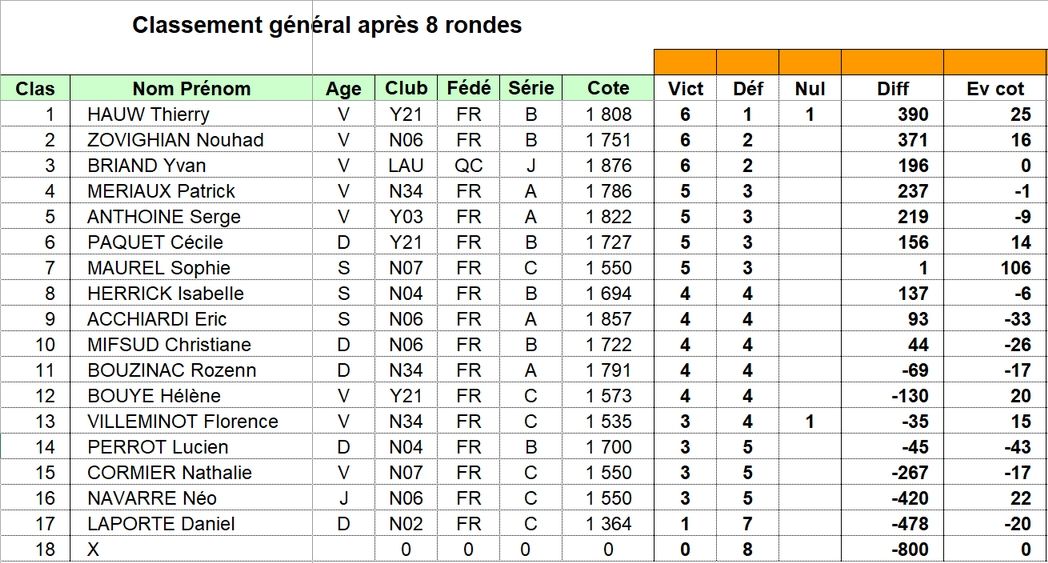The image size is (1048, 563).
Task: Click MAUREL Sophie's Ev cot value '106'
Action: [x=995, y=267]
